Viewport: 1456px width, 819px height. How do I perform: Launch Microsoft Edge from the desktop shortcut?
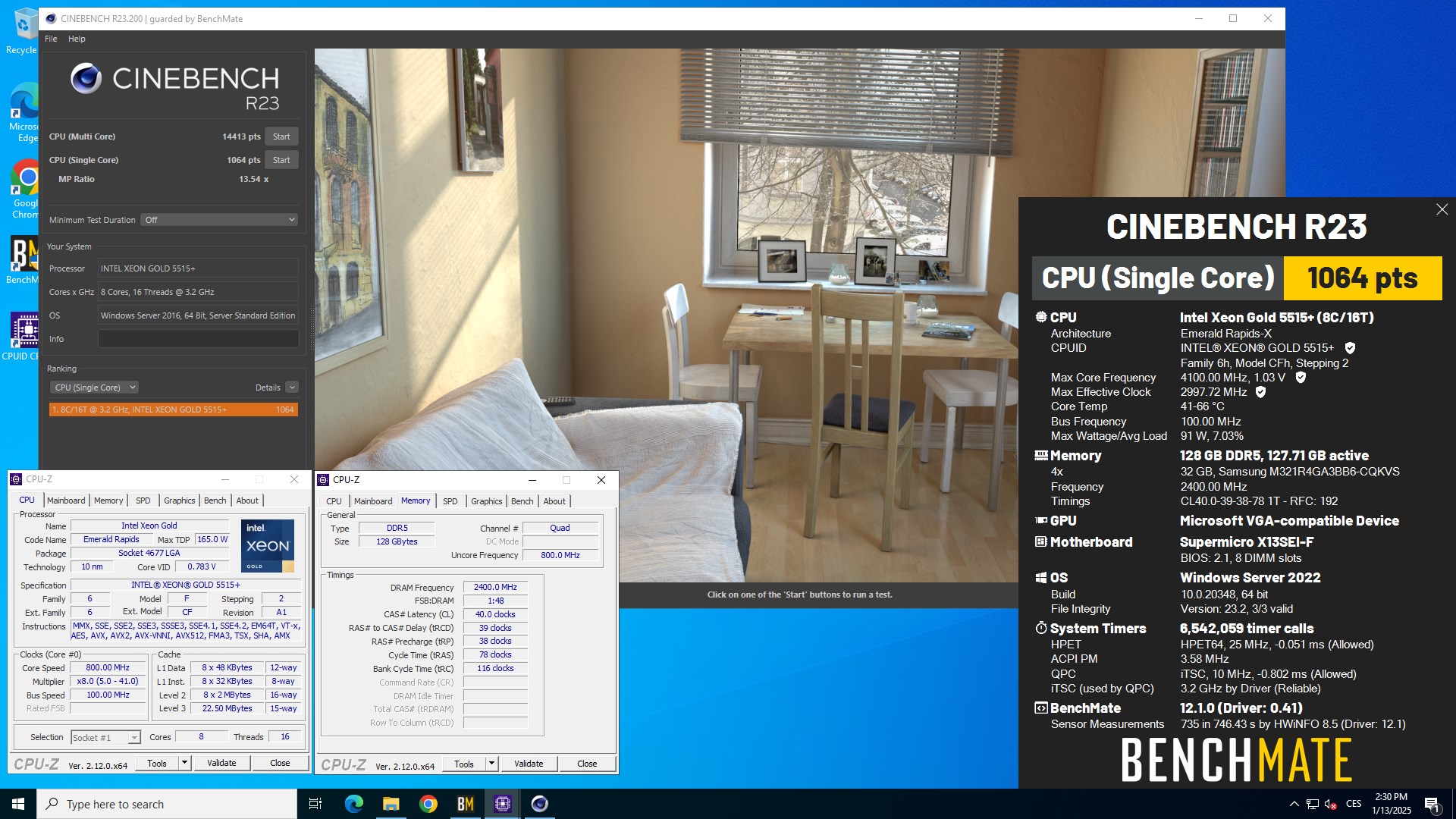point(23,112)
